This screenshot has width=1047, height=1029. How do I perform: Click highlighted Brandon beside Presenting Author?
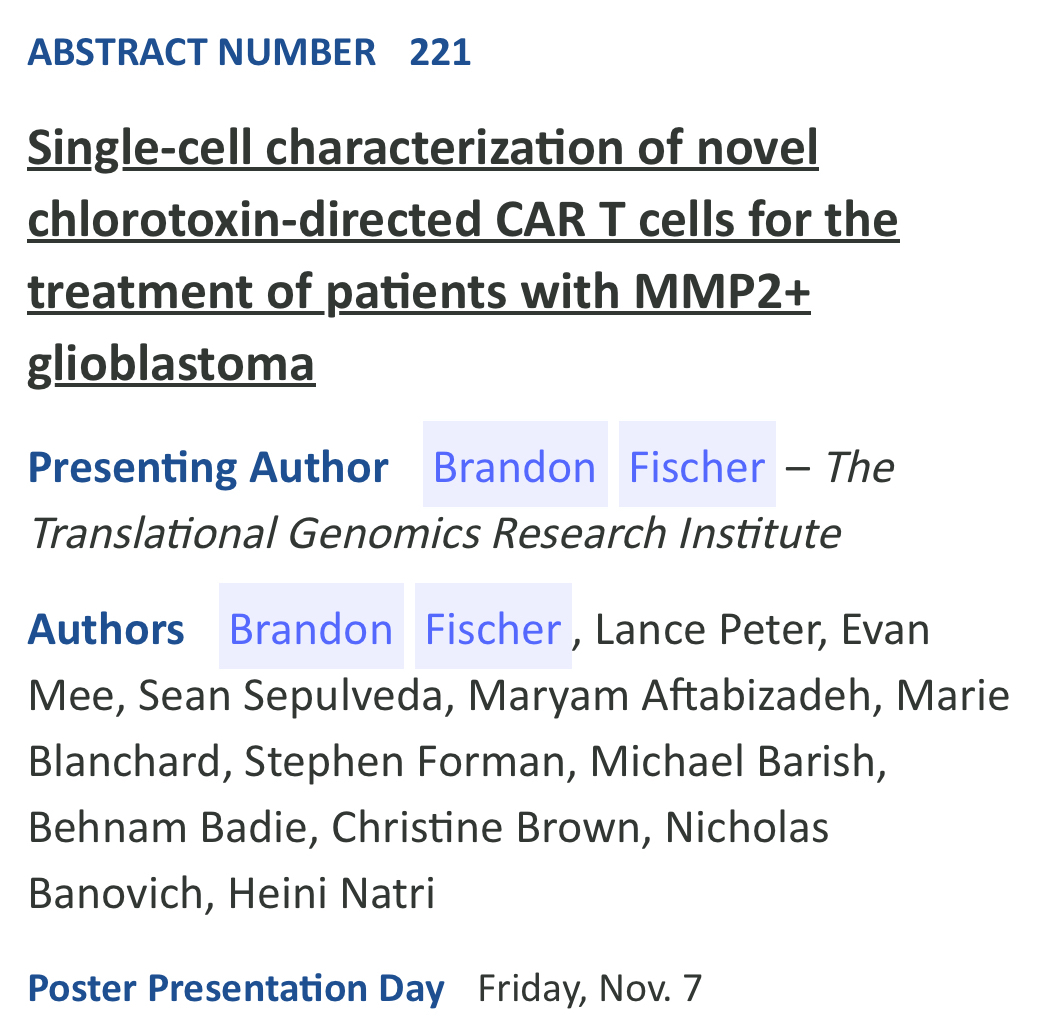pyautogui.click(x=515, y=466)
